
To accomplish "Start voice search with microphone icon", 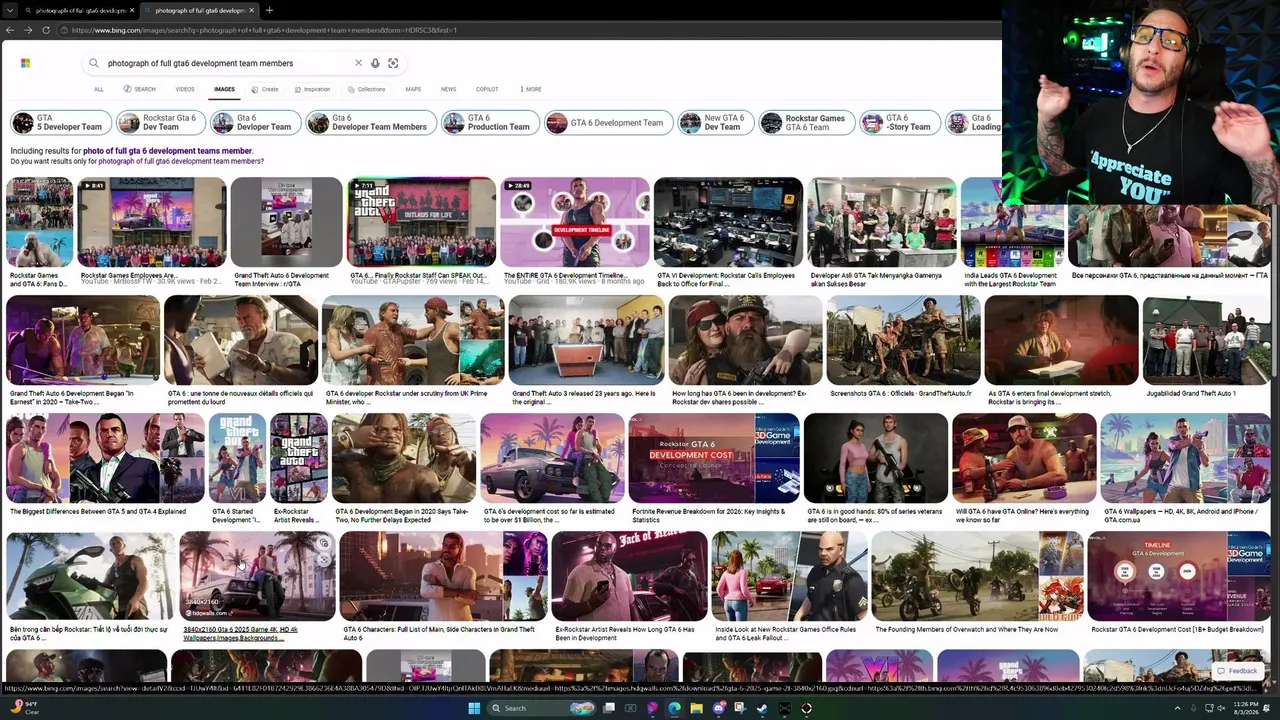I will point(375,63).
